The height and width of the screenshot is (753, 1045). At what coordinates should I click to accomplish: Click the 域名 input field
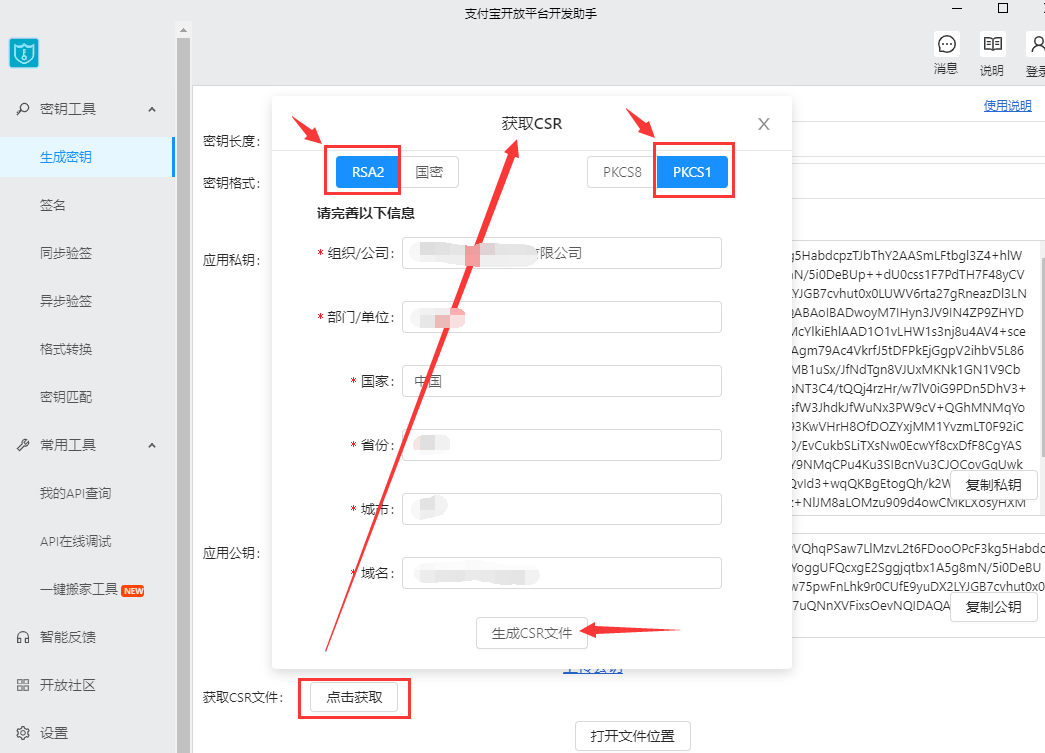(562, 573)
